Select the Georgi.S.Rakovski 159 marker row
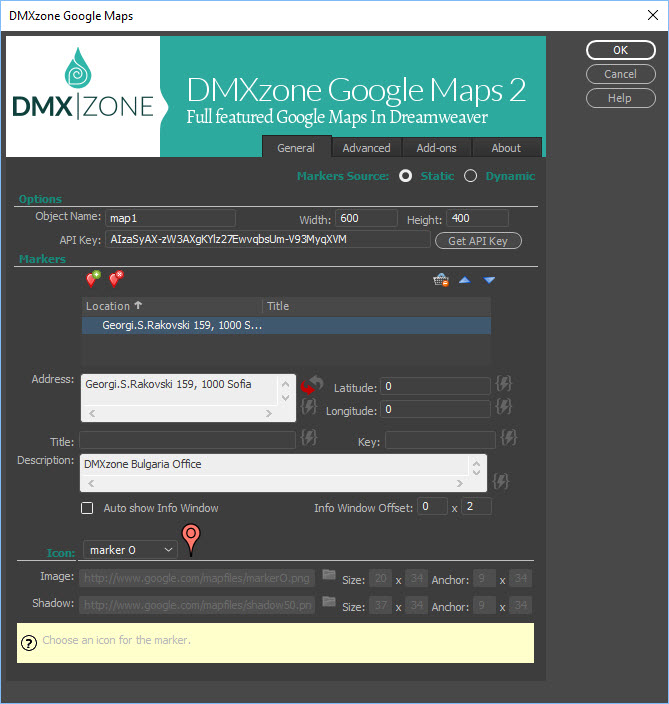669x704 pixels. pos(286,326)
